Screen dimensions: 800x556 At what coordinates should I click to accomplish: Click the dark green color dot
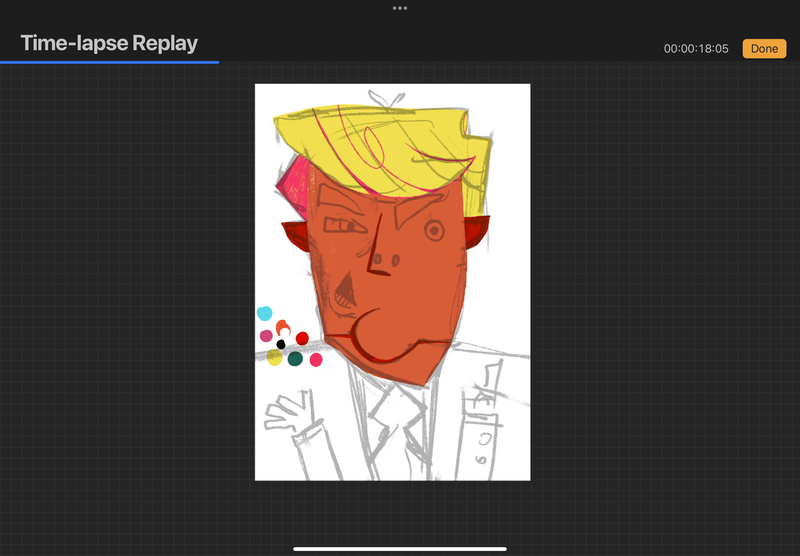click(x=295, y=359)
